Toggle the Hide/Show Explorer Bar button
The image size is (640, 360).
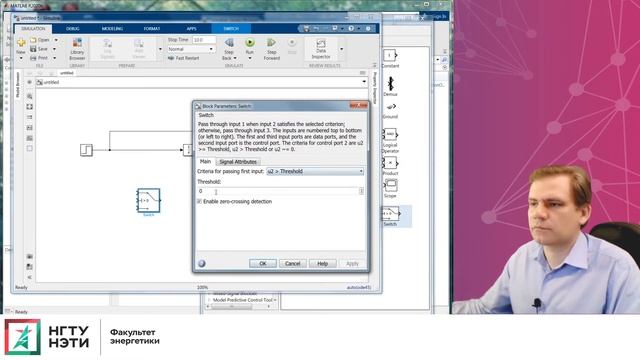point(29,82)
